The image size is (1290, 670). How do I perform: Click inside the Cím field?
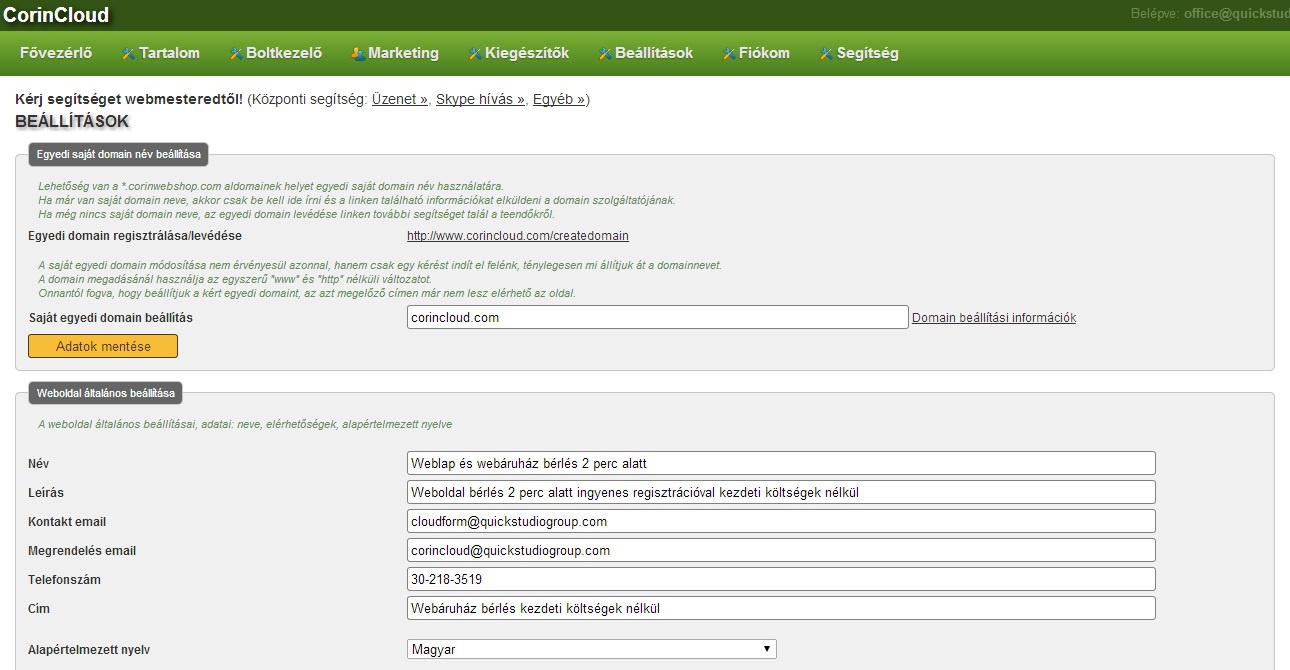coord(781,608)
